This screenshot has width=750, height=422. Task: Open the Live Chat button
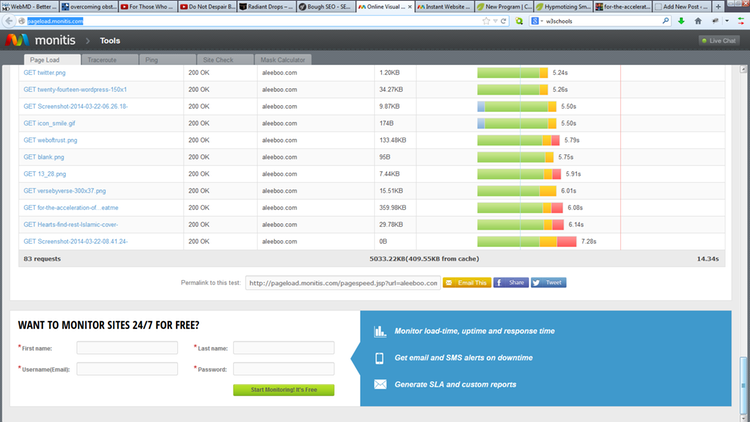pyautogui.click(x=719, y=41)
